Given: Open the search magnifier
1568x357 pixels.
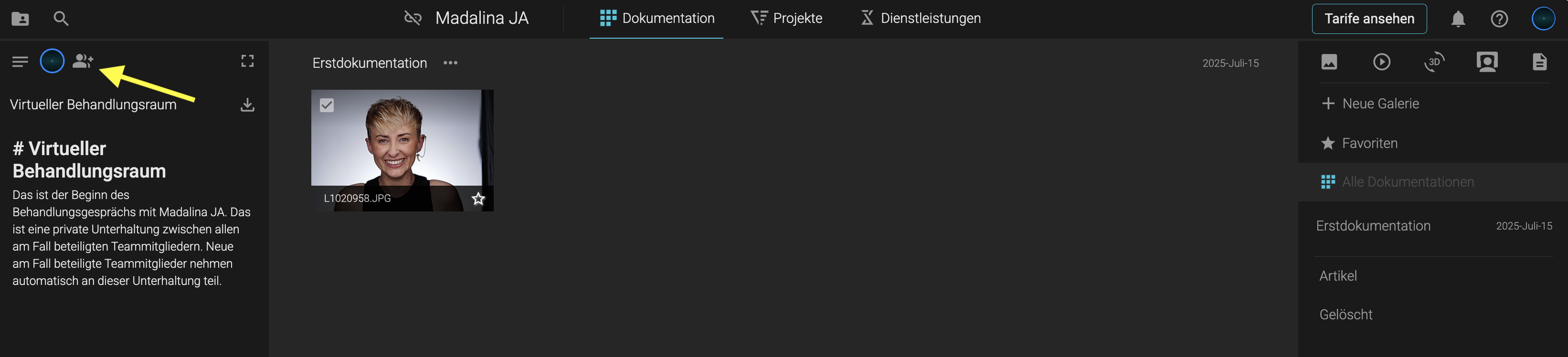Looking at the screenshot, I should pos(61,19).
